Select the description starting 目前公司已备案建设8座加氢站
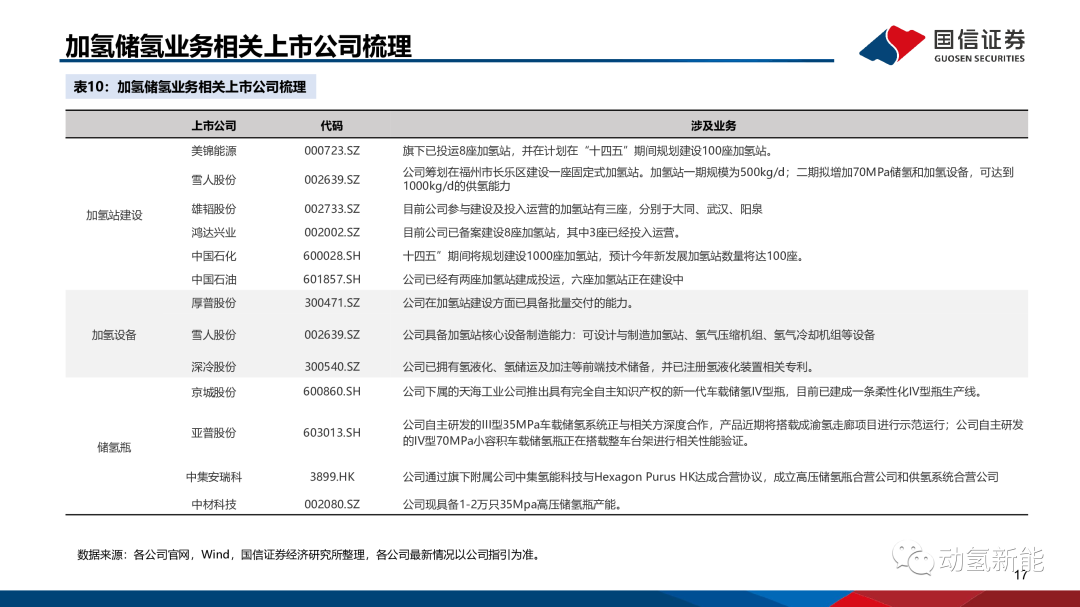Screen dimensions: 1080x607 pyautogui.click(x=544, y=233)
